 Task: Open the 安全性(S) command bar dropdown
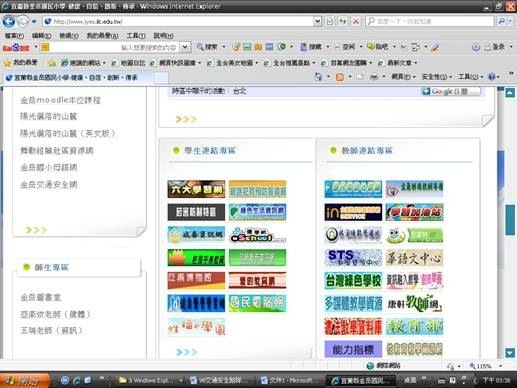437,77
